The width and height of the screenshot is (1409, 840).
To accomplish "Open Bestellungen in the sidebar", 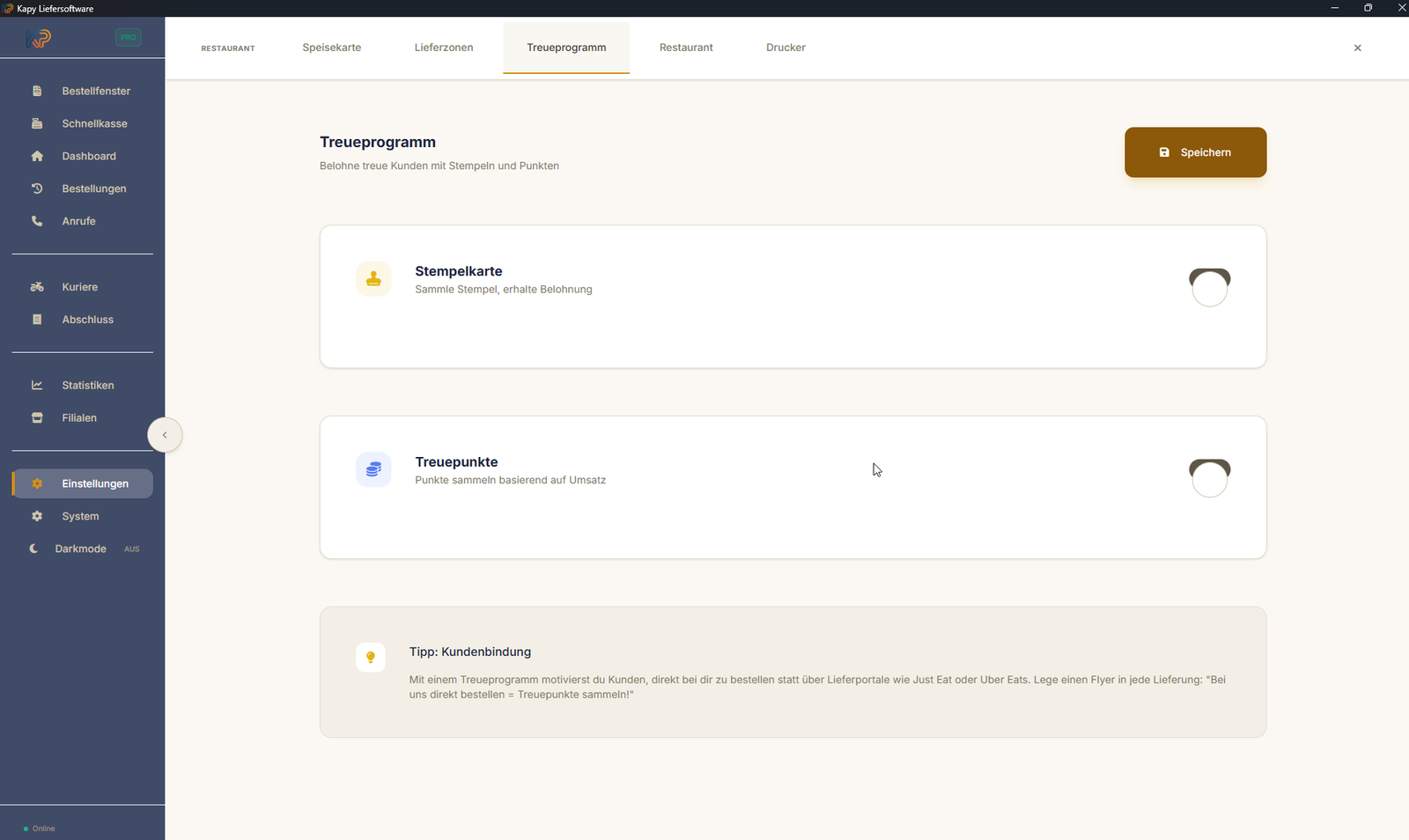I will tap(83, 188).
